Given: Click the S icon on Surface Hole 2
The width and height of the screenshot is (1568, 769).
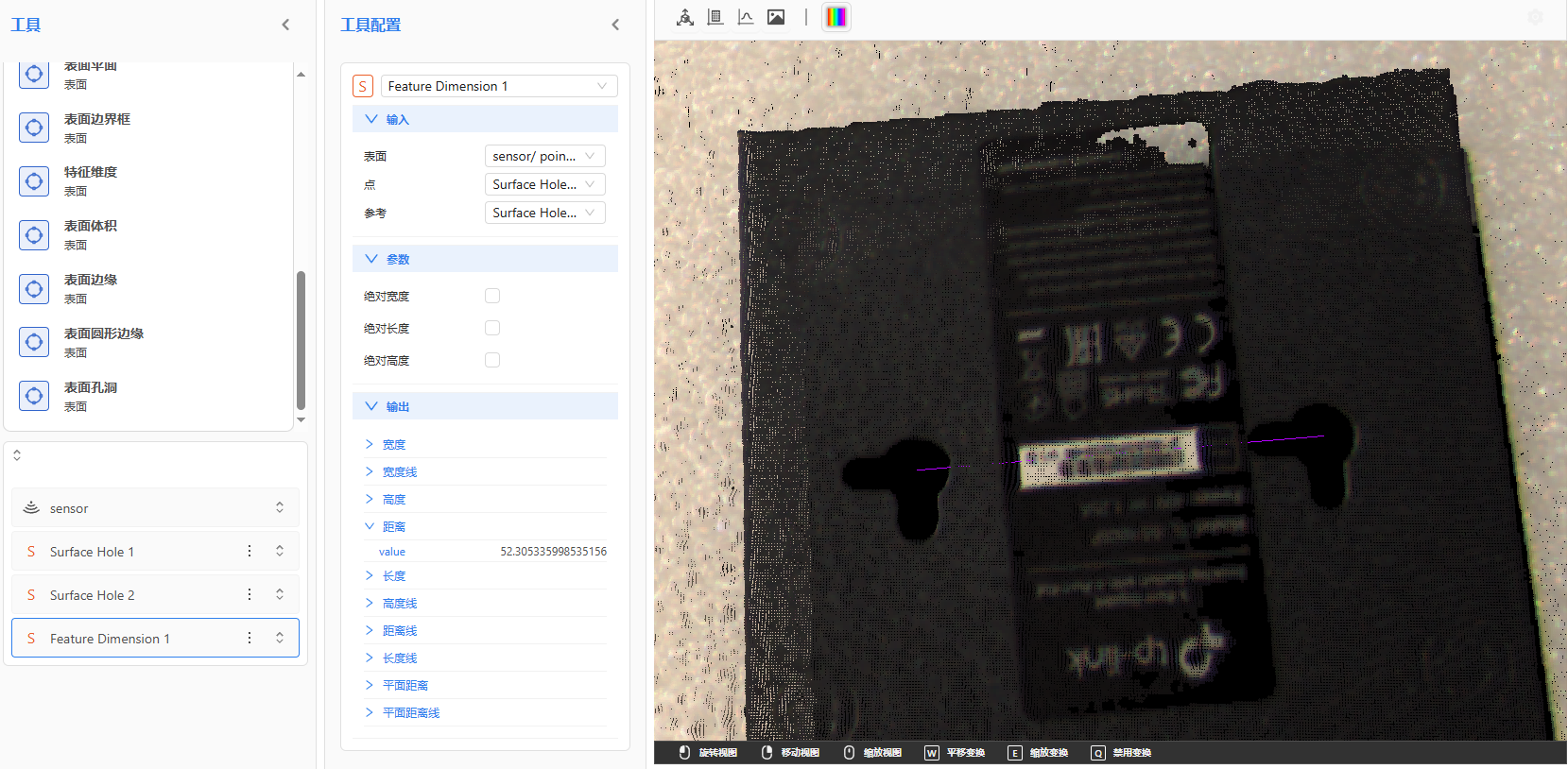Looking at the screenshot, I should click(x=31, y=595).
